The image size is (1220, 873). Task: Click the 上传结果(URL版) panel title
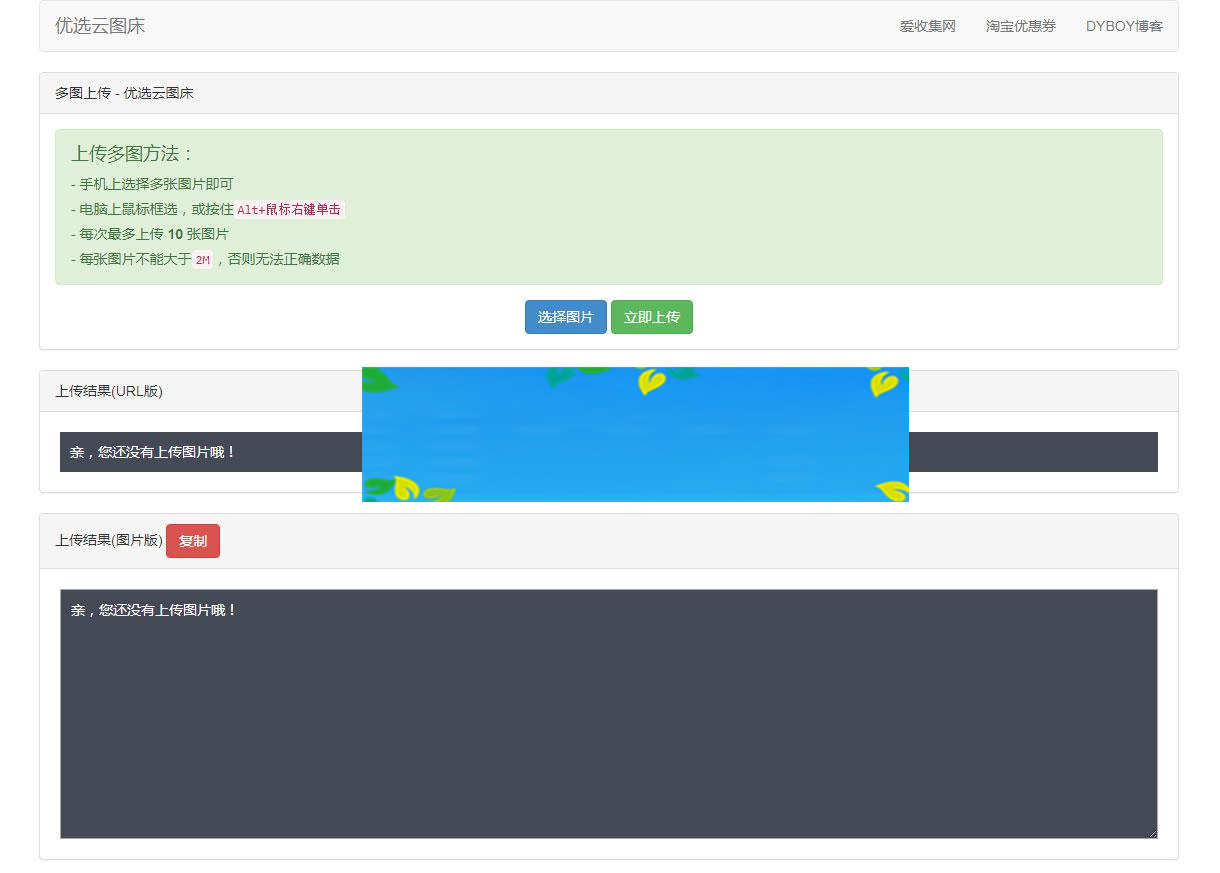[x=109, y=391]
